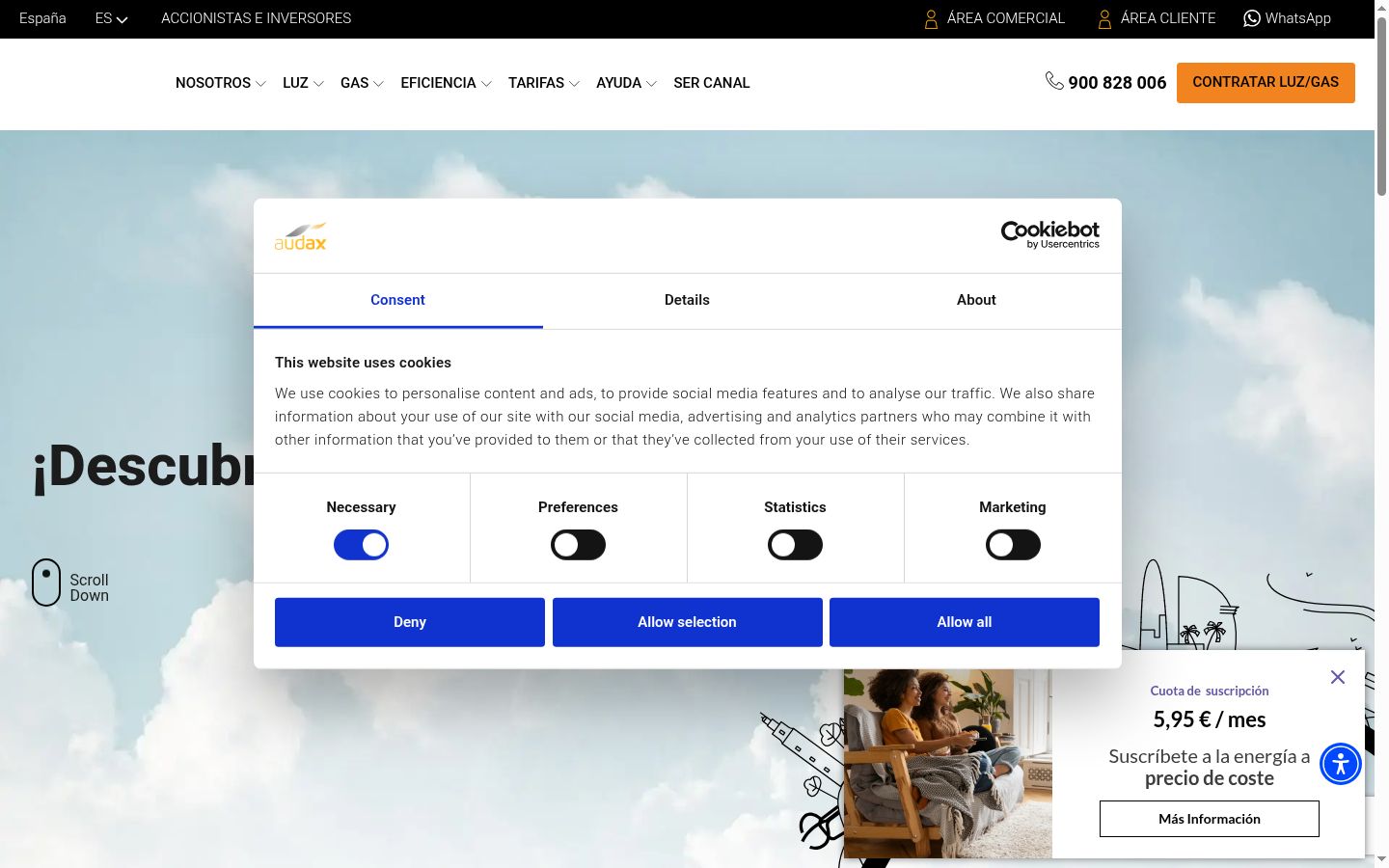This screenshot has height=868, width=1389.
Task: Click the '5,95 € / mes' price text
Action: (x=1210, y=719)
